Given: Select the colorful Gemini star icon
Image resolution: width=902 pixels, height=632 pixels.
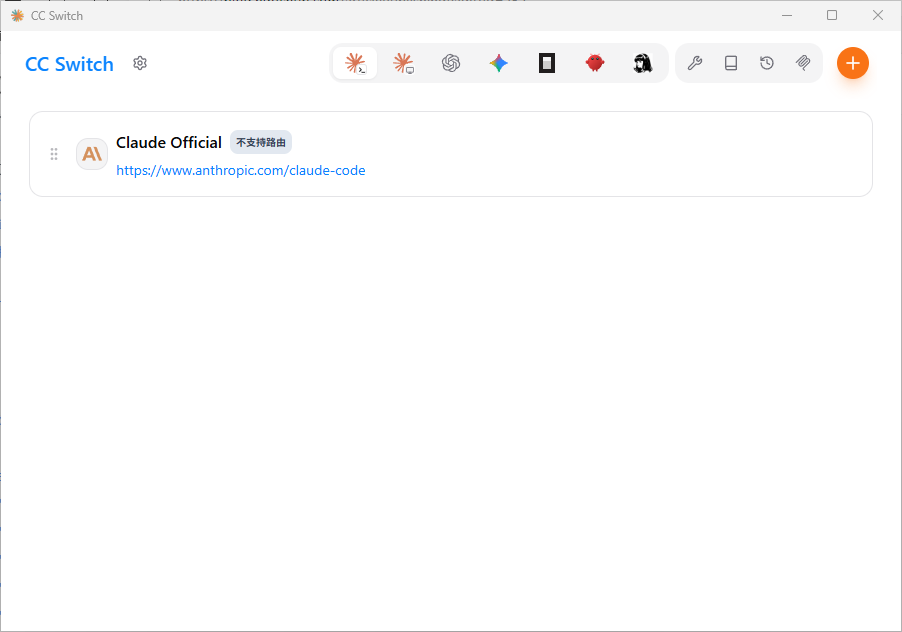Looking at the screenshot, I should 499,63.
